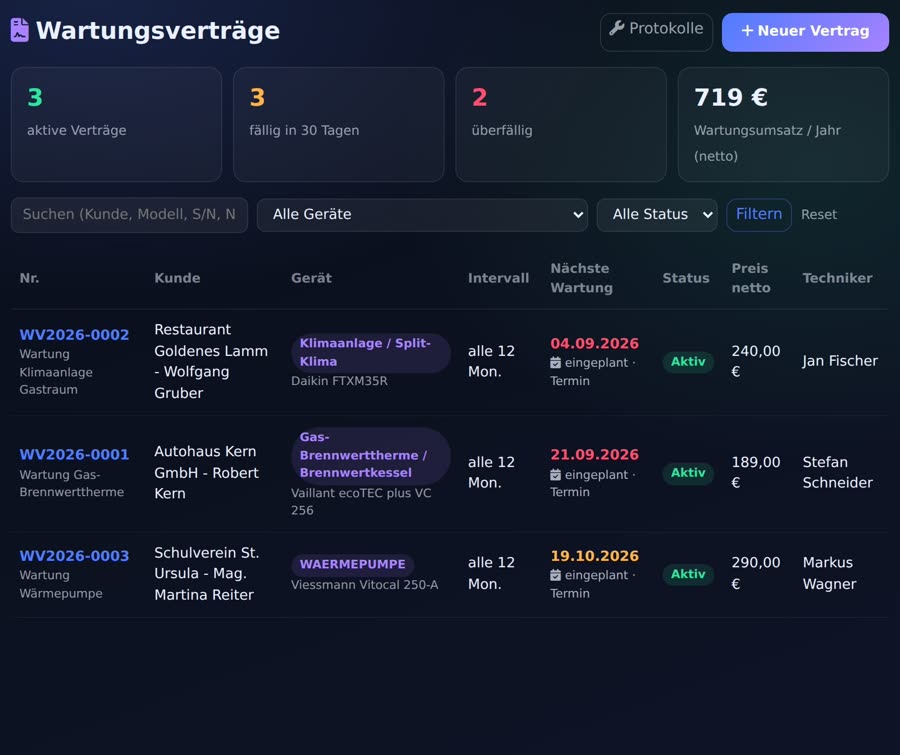Open the Alle Geräte dropdown

tap(422, 215)
